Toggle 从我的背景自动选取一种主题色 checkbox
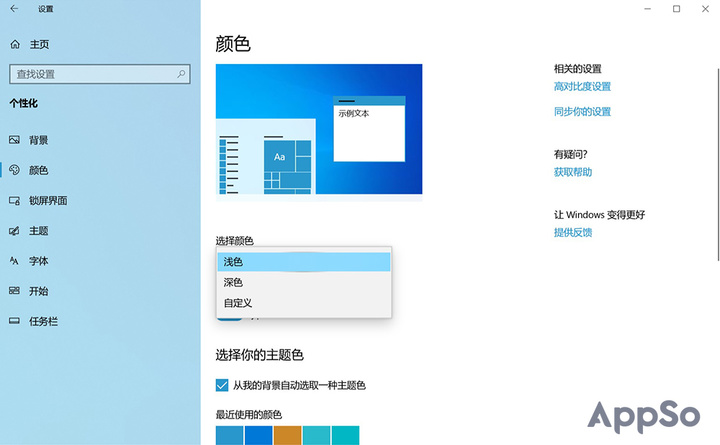The image size is (720, 445). [222, 385]
